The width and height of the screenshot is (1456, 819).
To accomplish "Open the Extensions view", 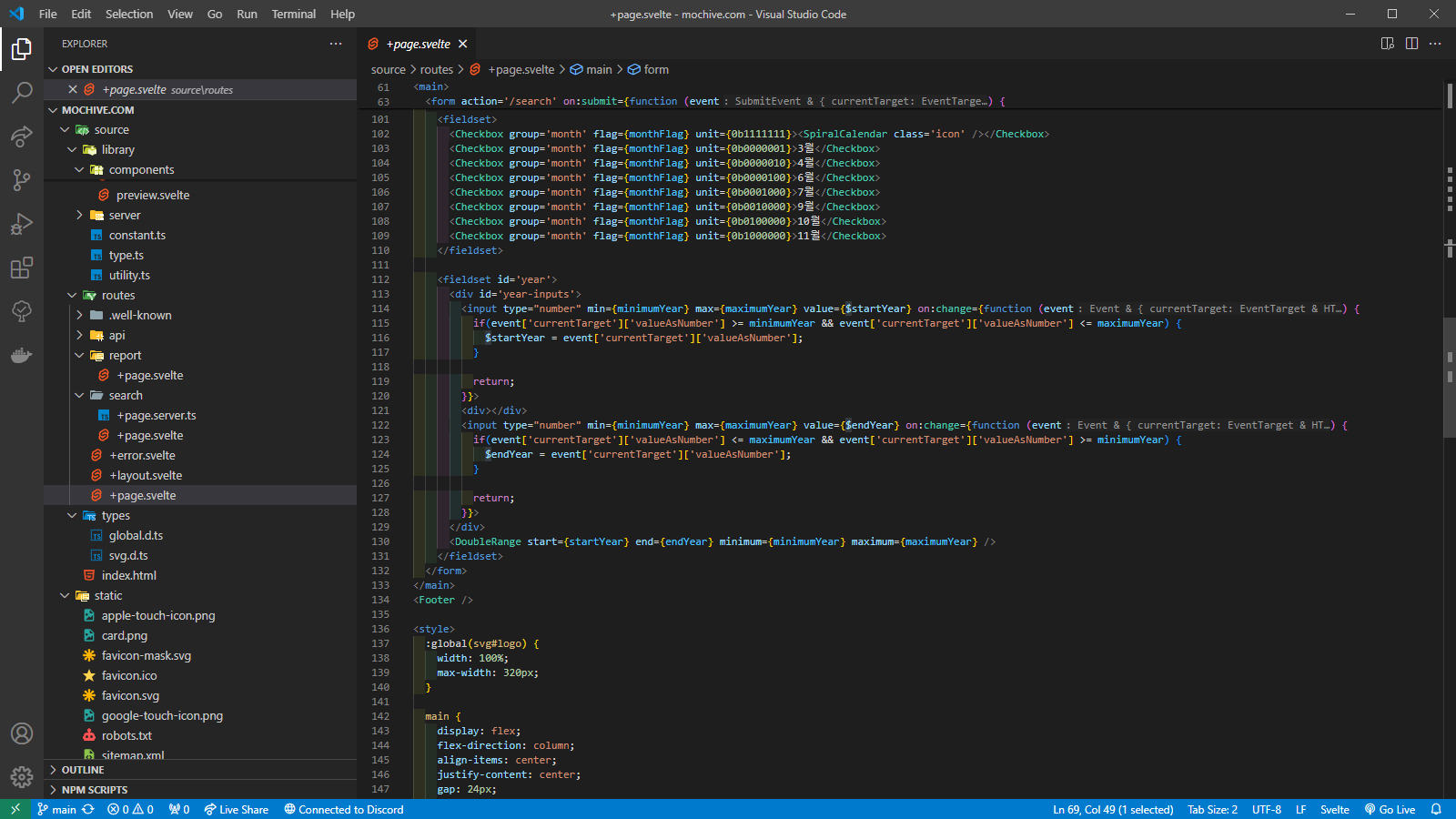I will pos(22,268).
